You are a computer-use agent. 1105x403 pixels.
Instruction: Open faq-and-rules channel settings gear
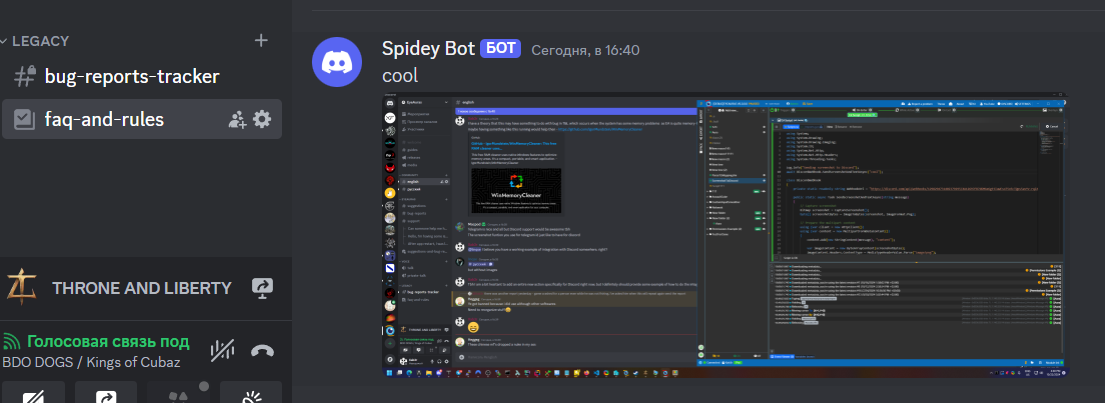[262, 119]
